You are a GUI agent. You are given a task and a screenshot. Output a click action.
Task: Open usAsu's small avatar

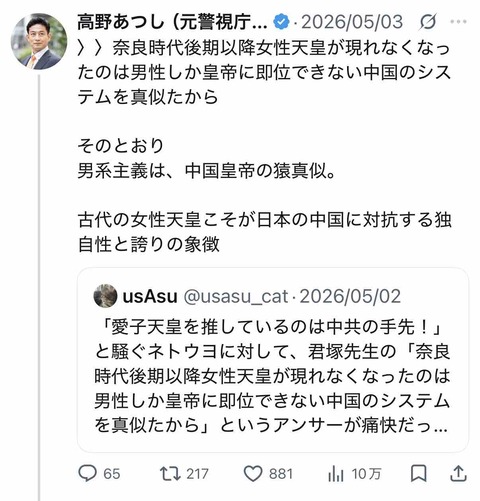[105, 296]
